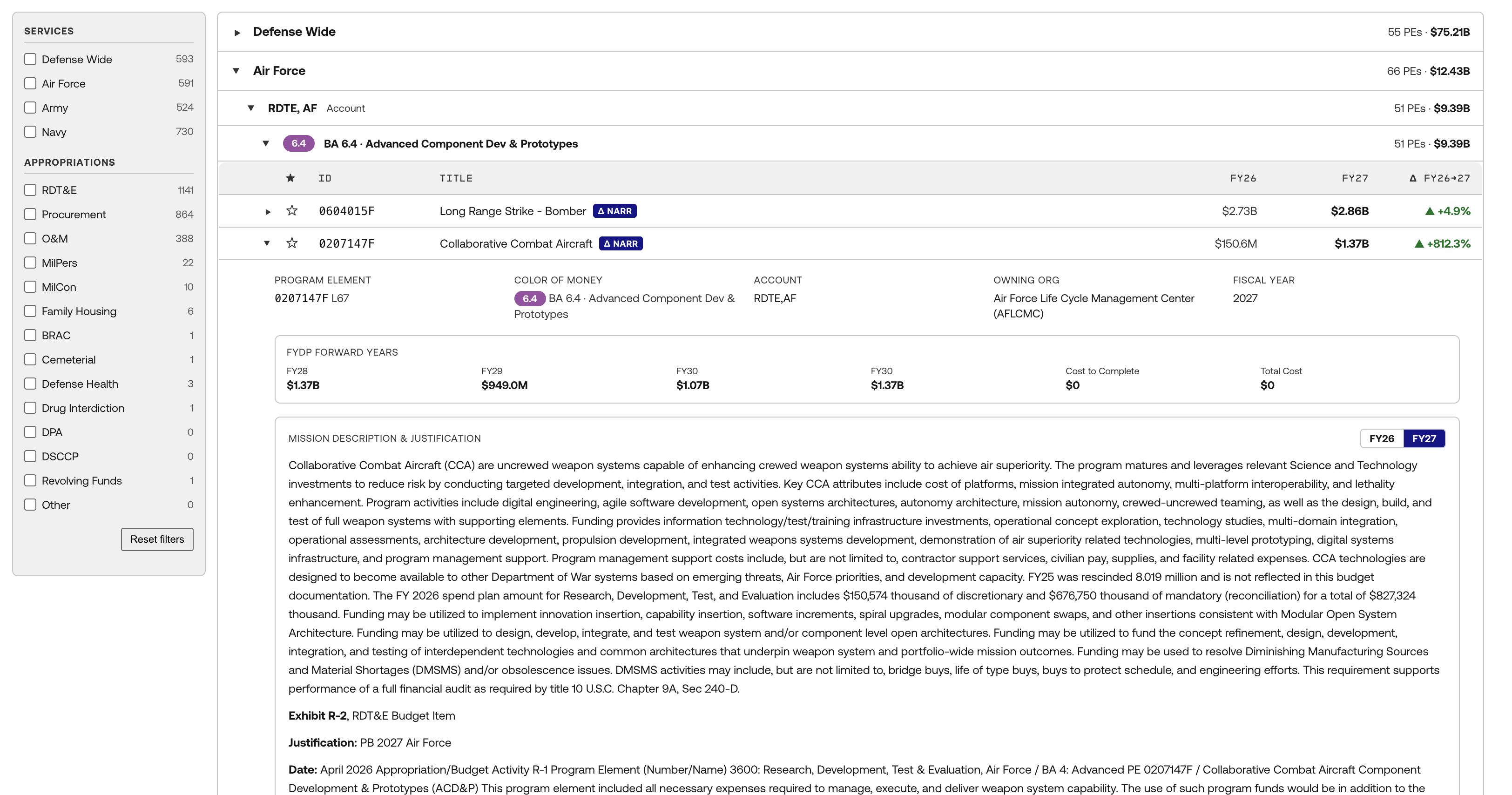The image size is (1512, 795).
Task: Toggle the Air Force service checkbox
Action: click(31, 83)
